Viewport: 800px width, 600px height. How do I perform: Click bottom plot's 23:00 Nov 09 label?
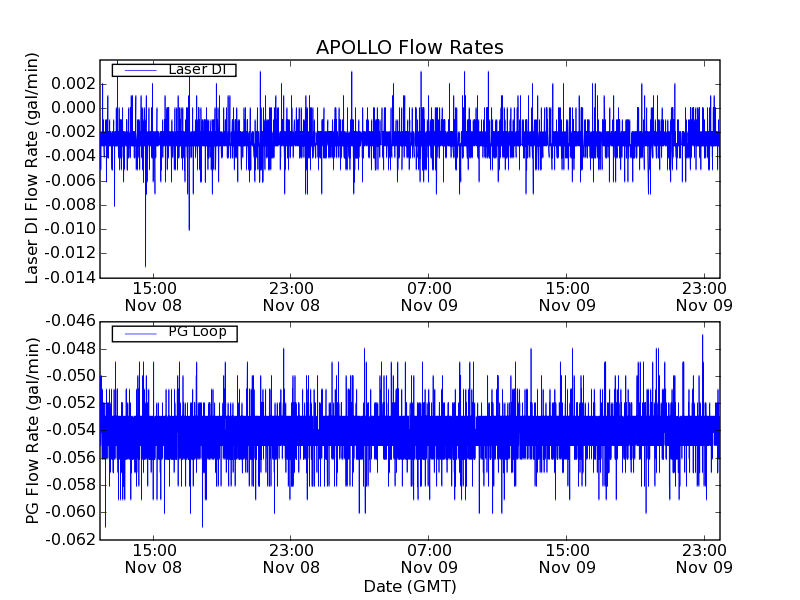tap(705, 559)
